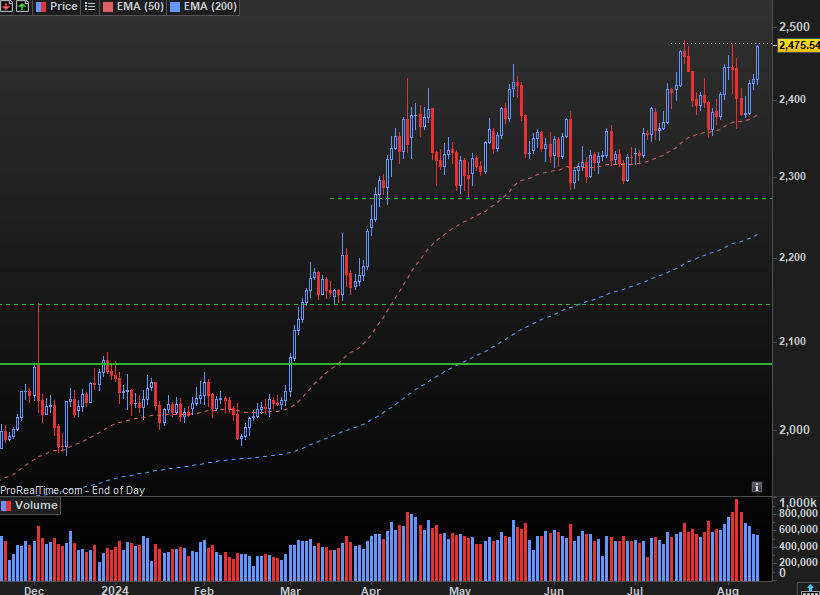Click the current price label 2,475.54
Image resolution: width=820 pixels, height=595 pixels.
tap(799, 45)
